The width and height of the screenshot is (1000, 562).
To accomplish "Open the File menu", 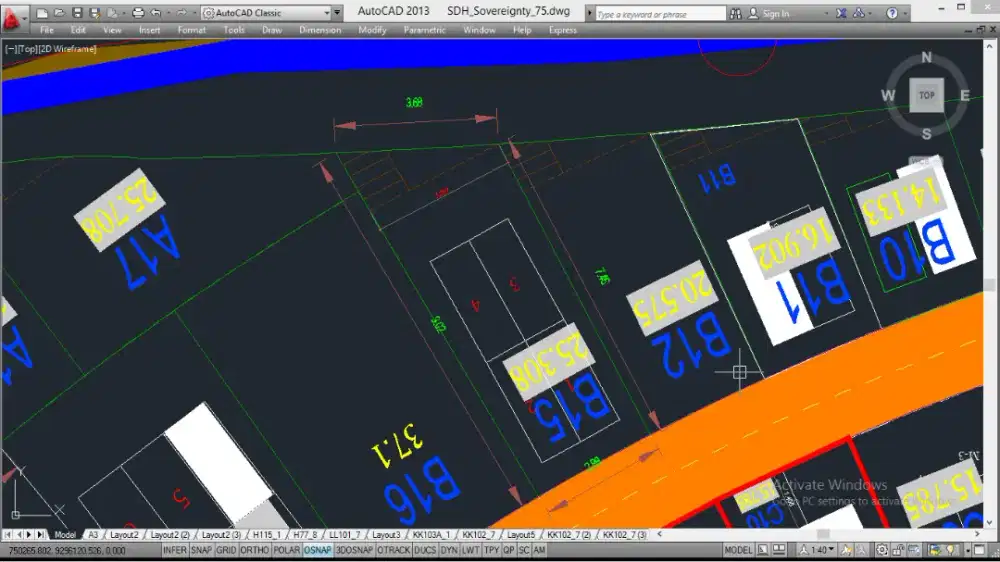I will [x=47, y=30].
